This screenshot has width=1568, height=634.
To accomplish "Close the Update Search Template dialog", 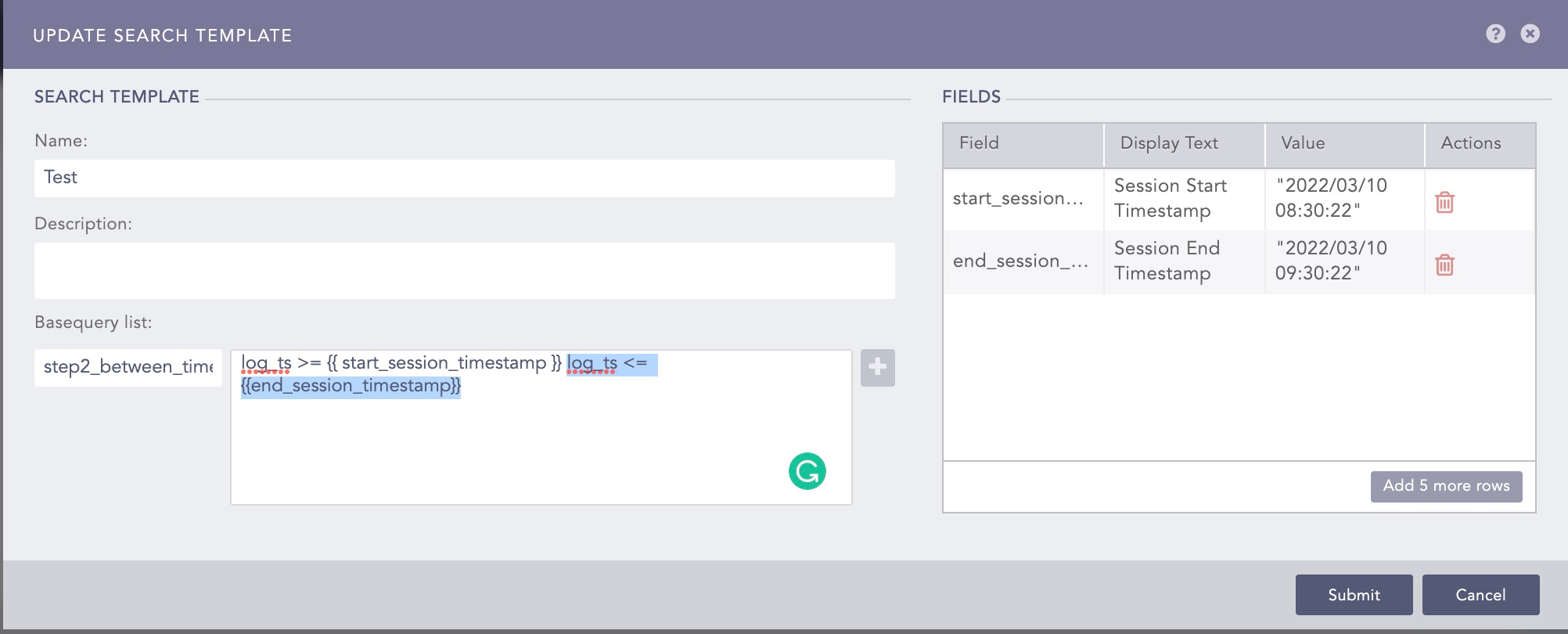I will click(x=1530, y=34).
